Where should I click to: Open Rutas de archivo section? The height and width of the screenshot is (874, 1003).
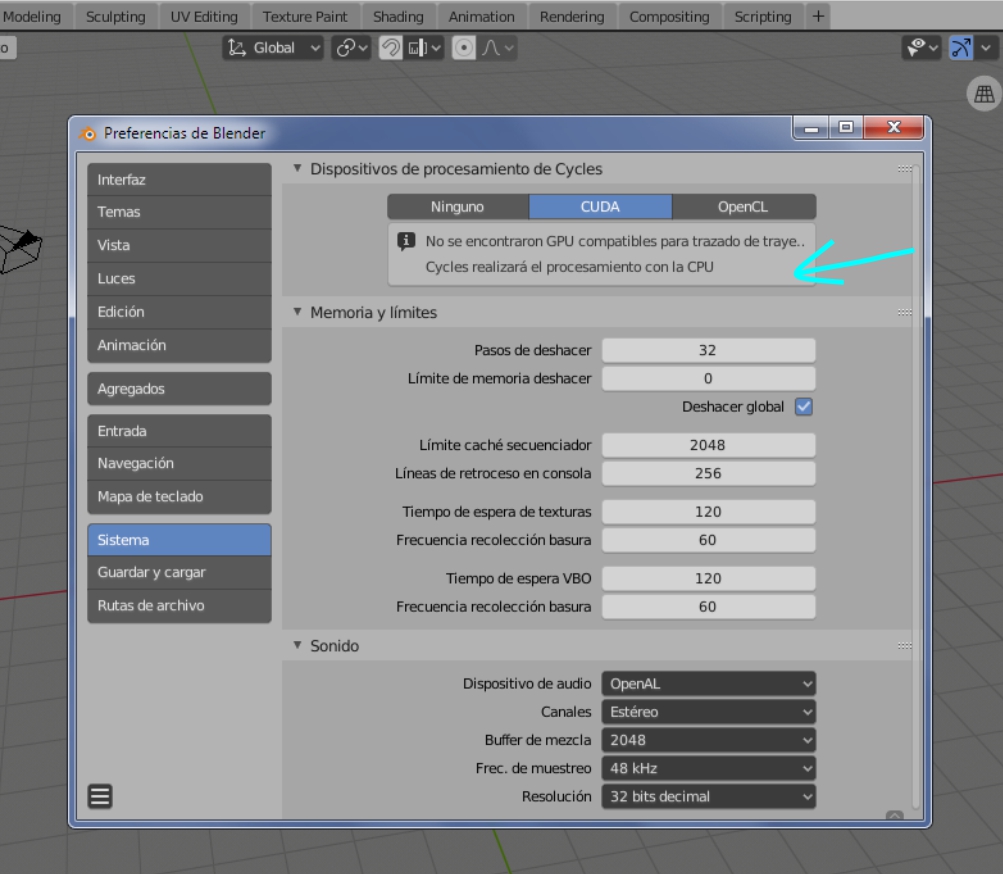pos(179,605)
